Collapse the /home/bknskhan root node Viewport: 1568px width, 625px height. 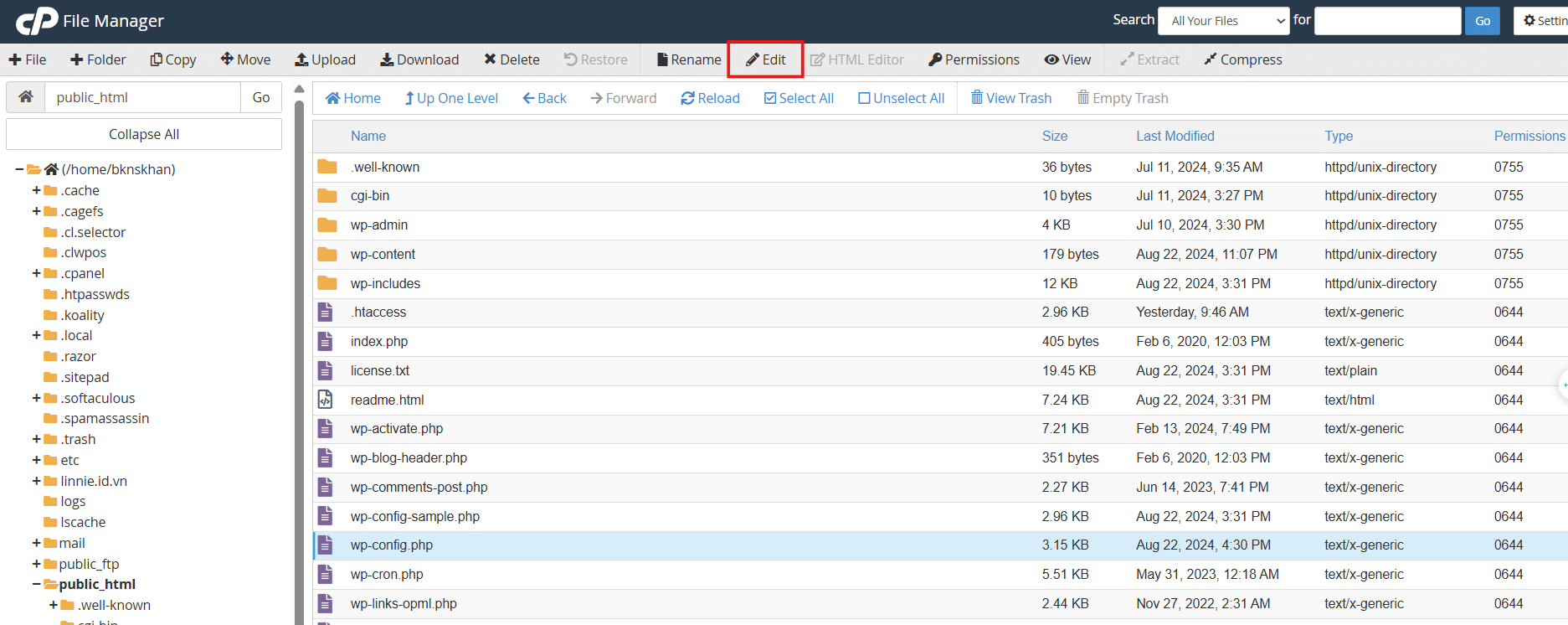point(19,169)
